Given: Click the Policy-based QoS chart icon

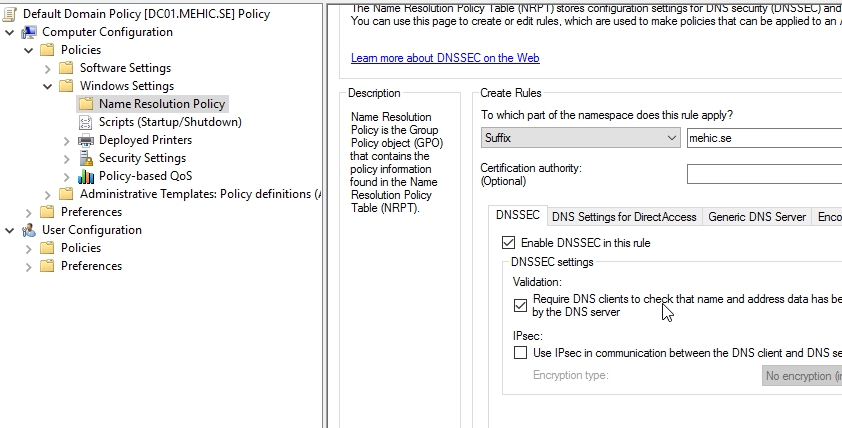Looking at the screenshot, I should pos(86,176).
